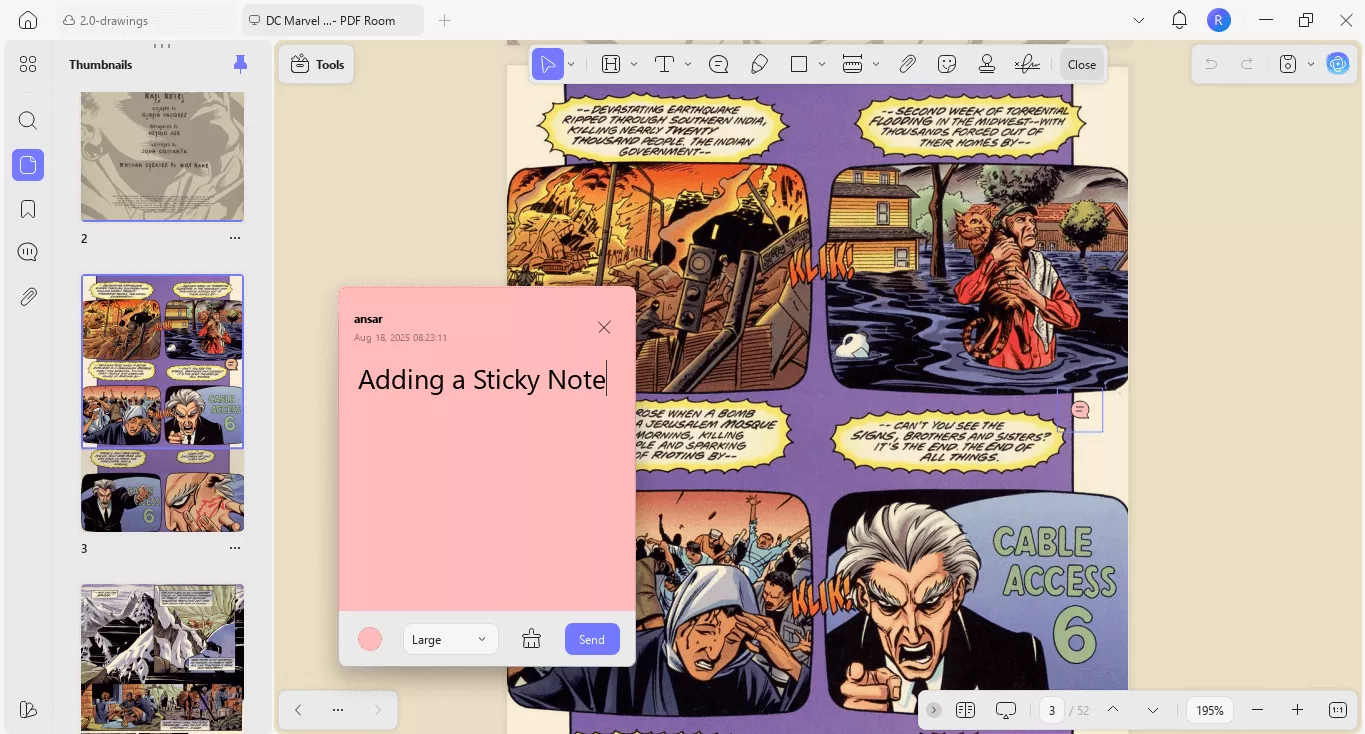Click the 195% zoom level field
This screenshot has height=734, width=1365.
pos(1210,710)
